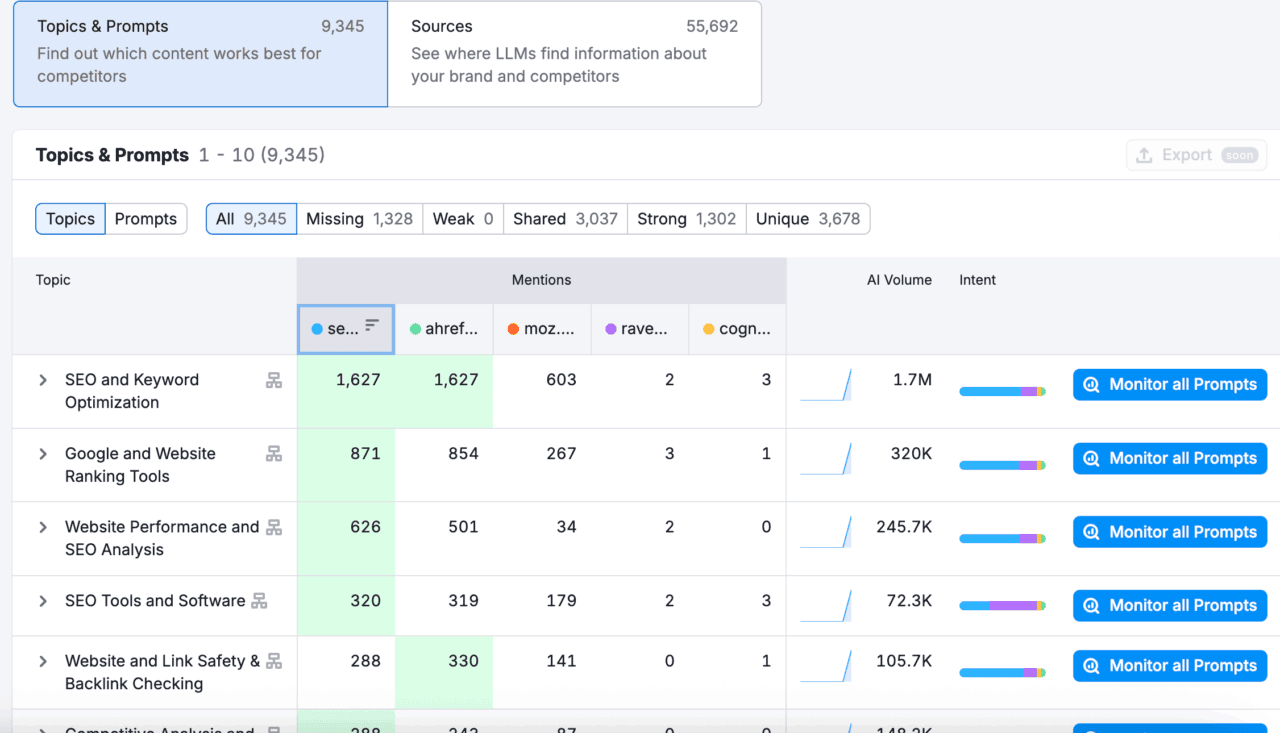Screen dimensions: 1280x733
Task: Filter by Missing topics
Action: pos(358,219)
